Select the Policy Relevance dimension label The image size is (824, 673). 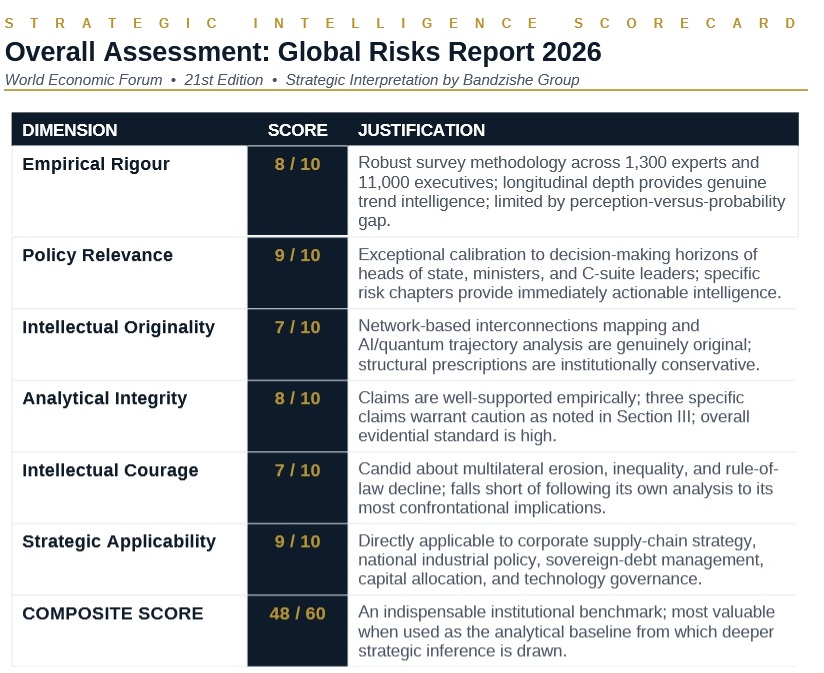pos(97,255)
